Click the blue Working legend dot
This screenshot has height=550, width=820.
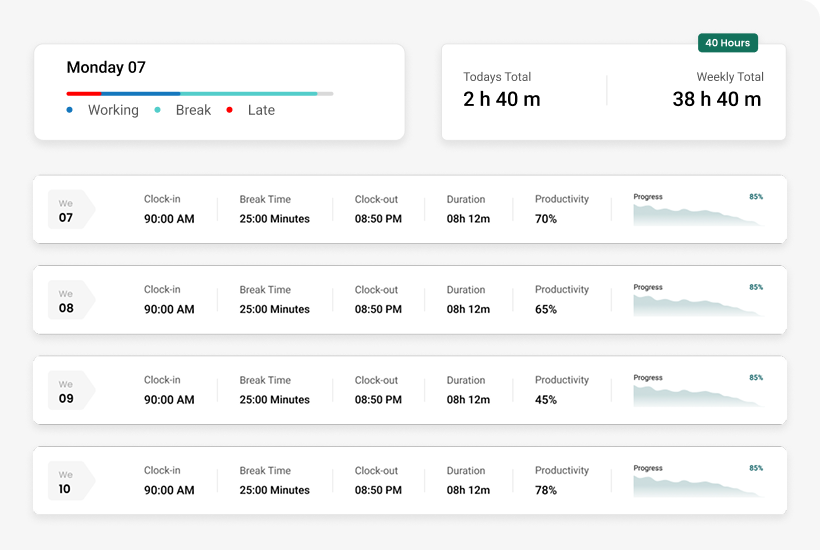tap(70, 110)
